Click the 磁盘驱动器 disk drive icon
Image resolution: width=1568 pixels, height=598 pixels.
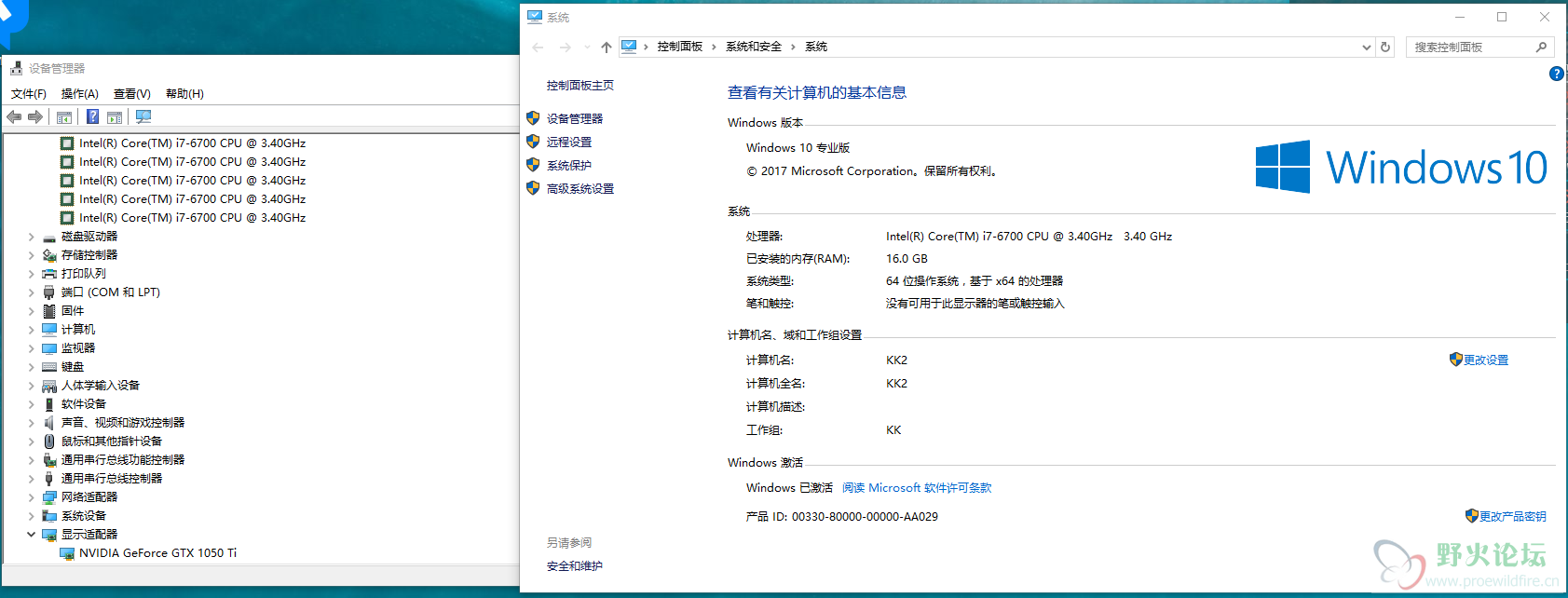pos(49,237)
